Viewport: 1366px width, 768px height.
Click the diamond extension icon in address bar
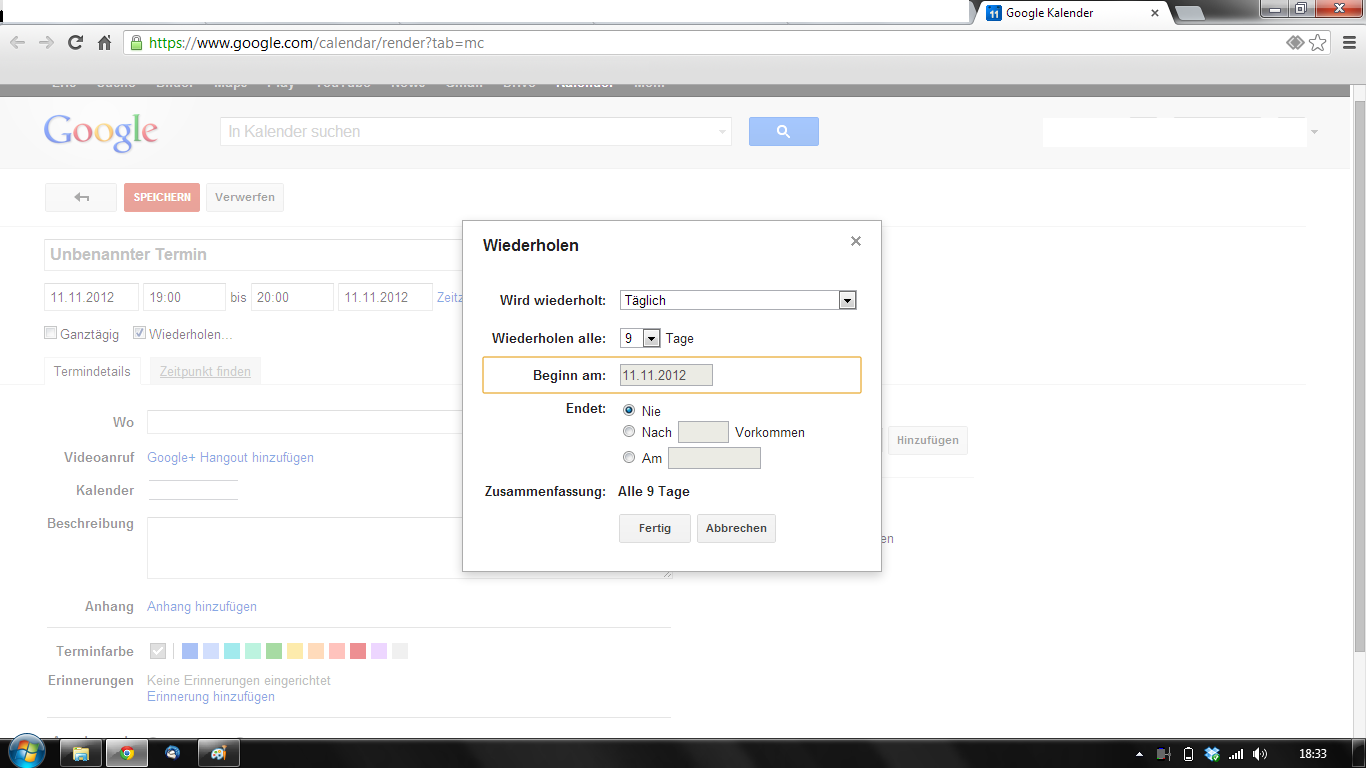1295,43
